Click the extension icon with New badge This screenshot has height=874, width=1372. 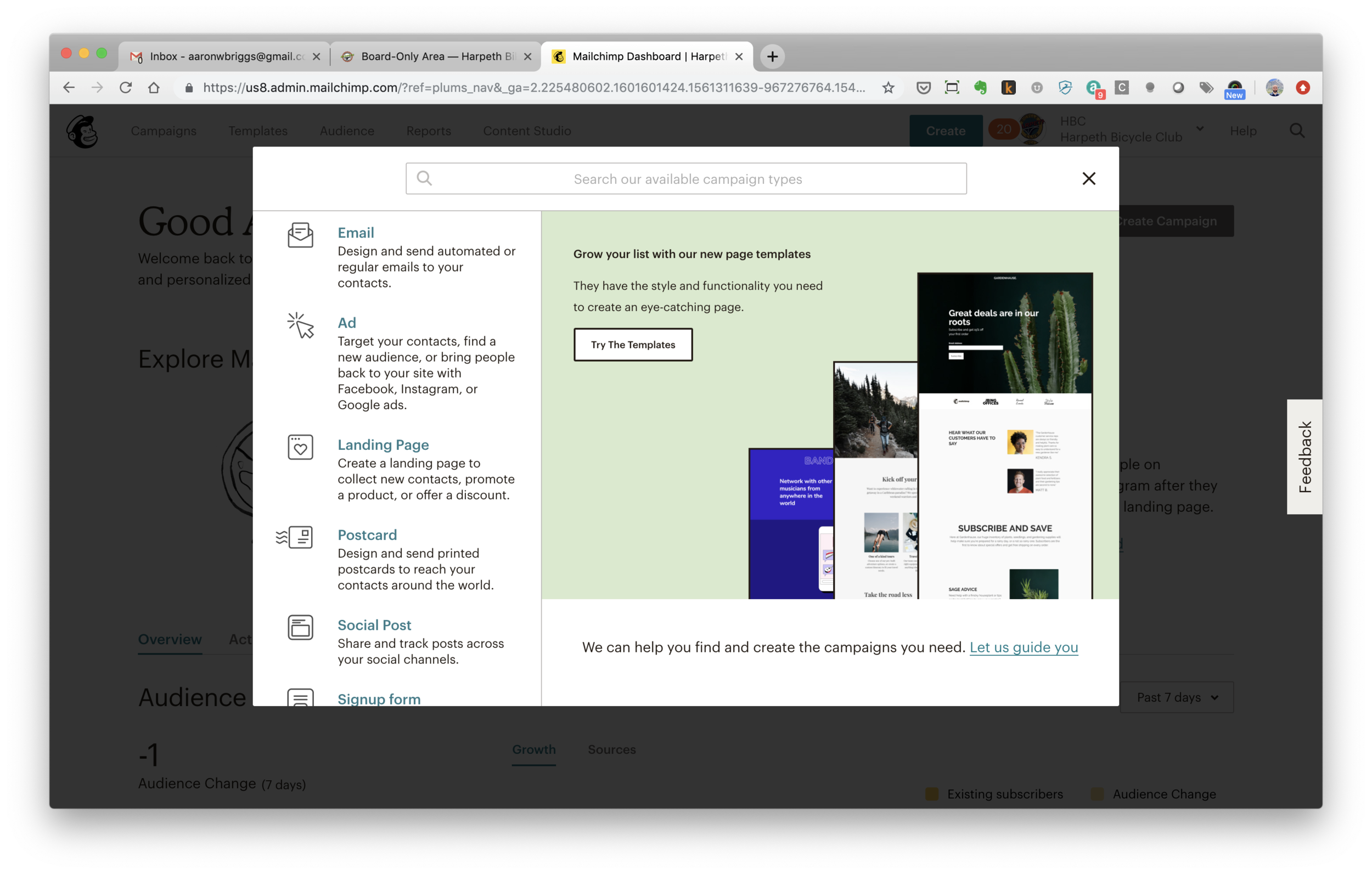point(1235,89)
